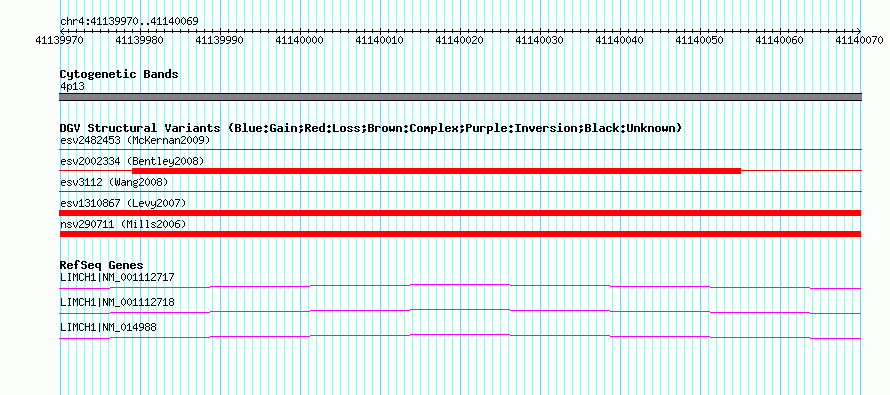Open variant nsv290711 (Mills2006) label
Viewport: 890px width, 395px height.
click(x=123, y=224)
